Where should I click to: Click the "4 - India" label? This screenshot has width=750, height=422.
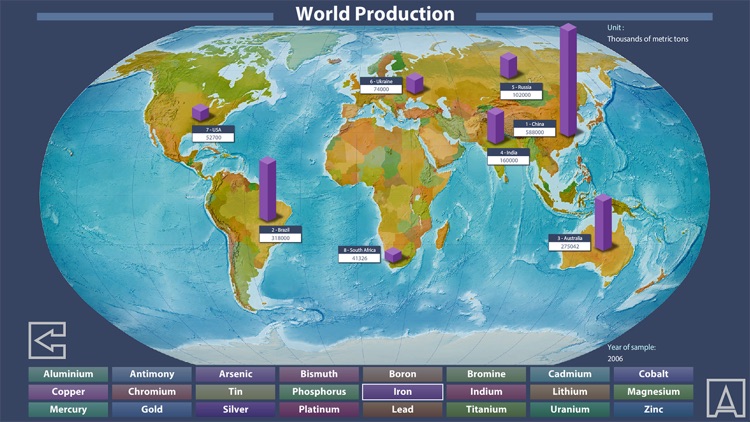click(x=508, y=153)
